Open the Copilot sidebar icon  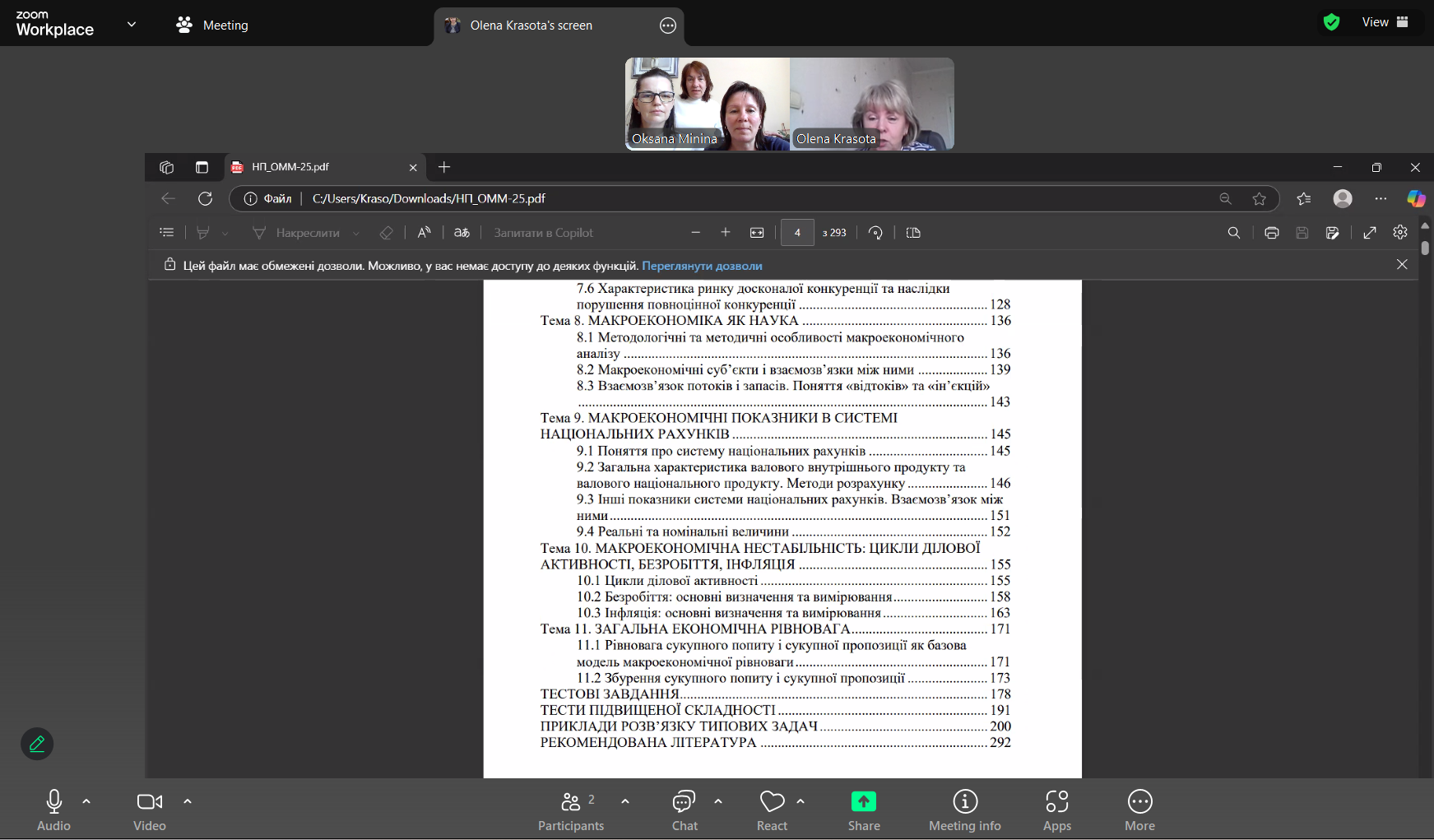1416,198
